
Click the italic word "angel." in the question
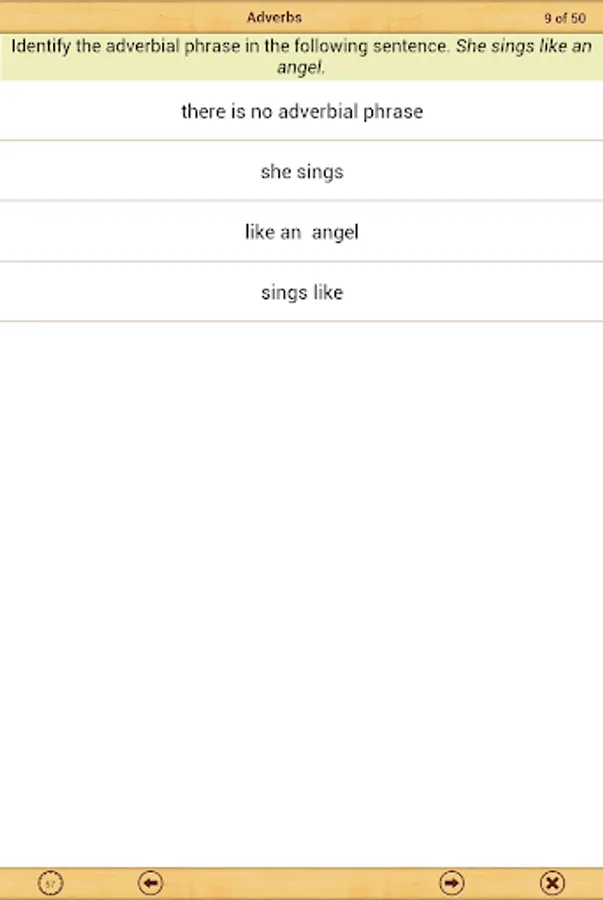(301, 68)
